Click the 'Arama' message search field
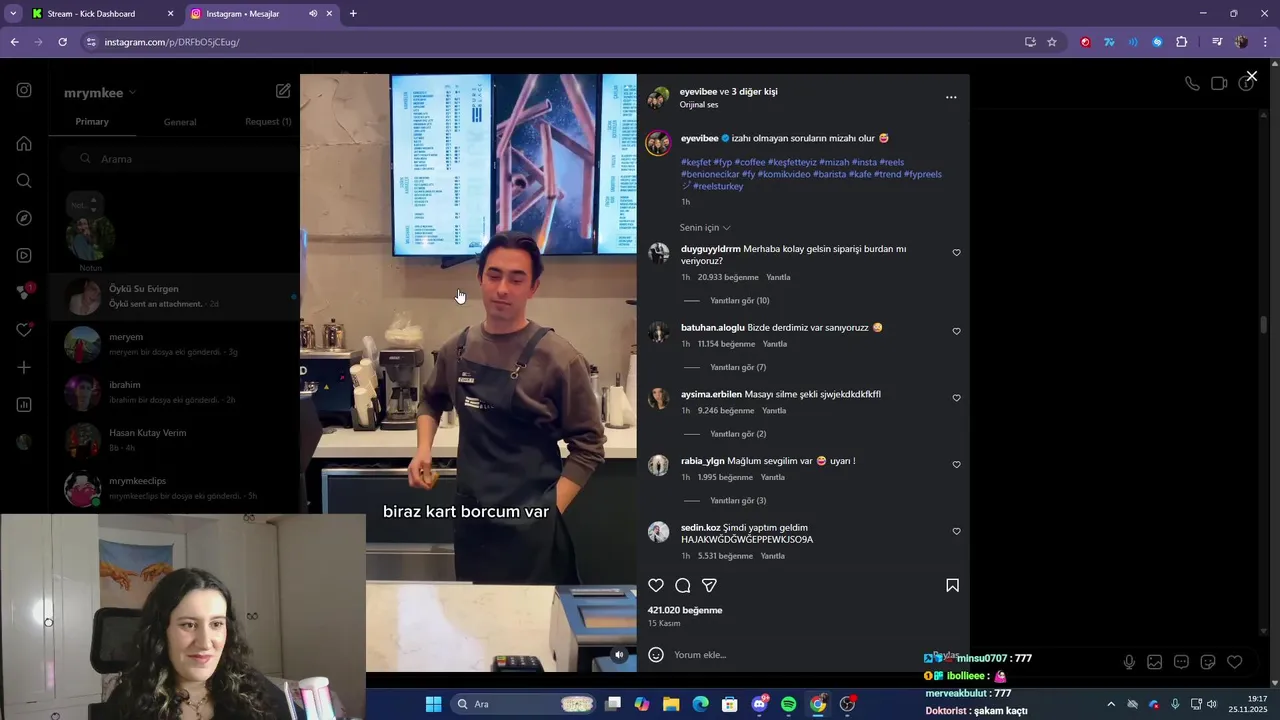This screenshot has height=720, width=1280. [x=178, y=159]
